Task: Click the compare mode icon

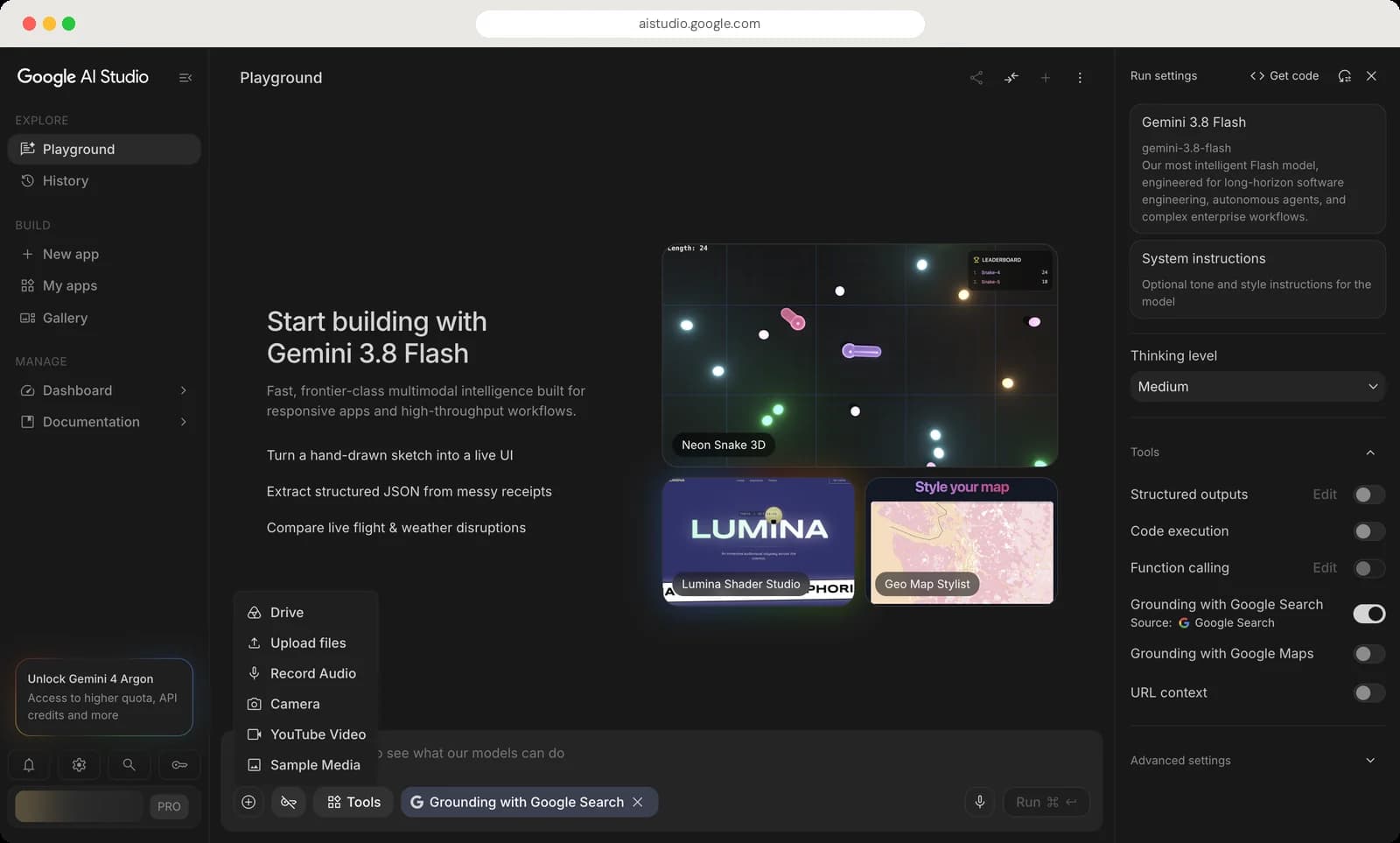Action: coord(1011,78)
